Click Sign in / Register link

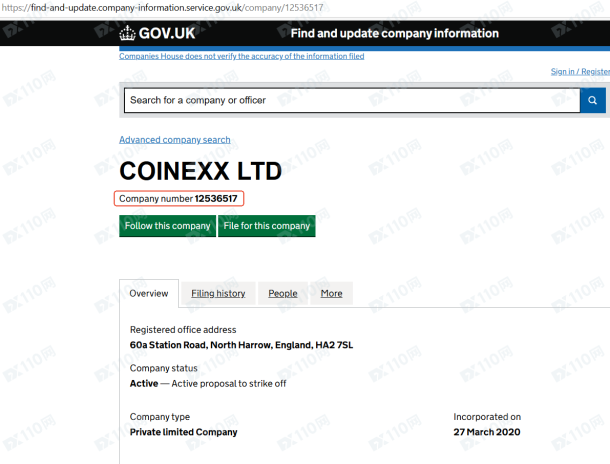(580, 72)
